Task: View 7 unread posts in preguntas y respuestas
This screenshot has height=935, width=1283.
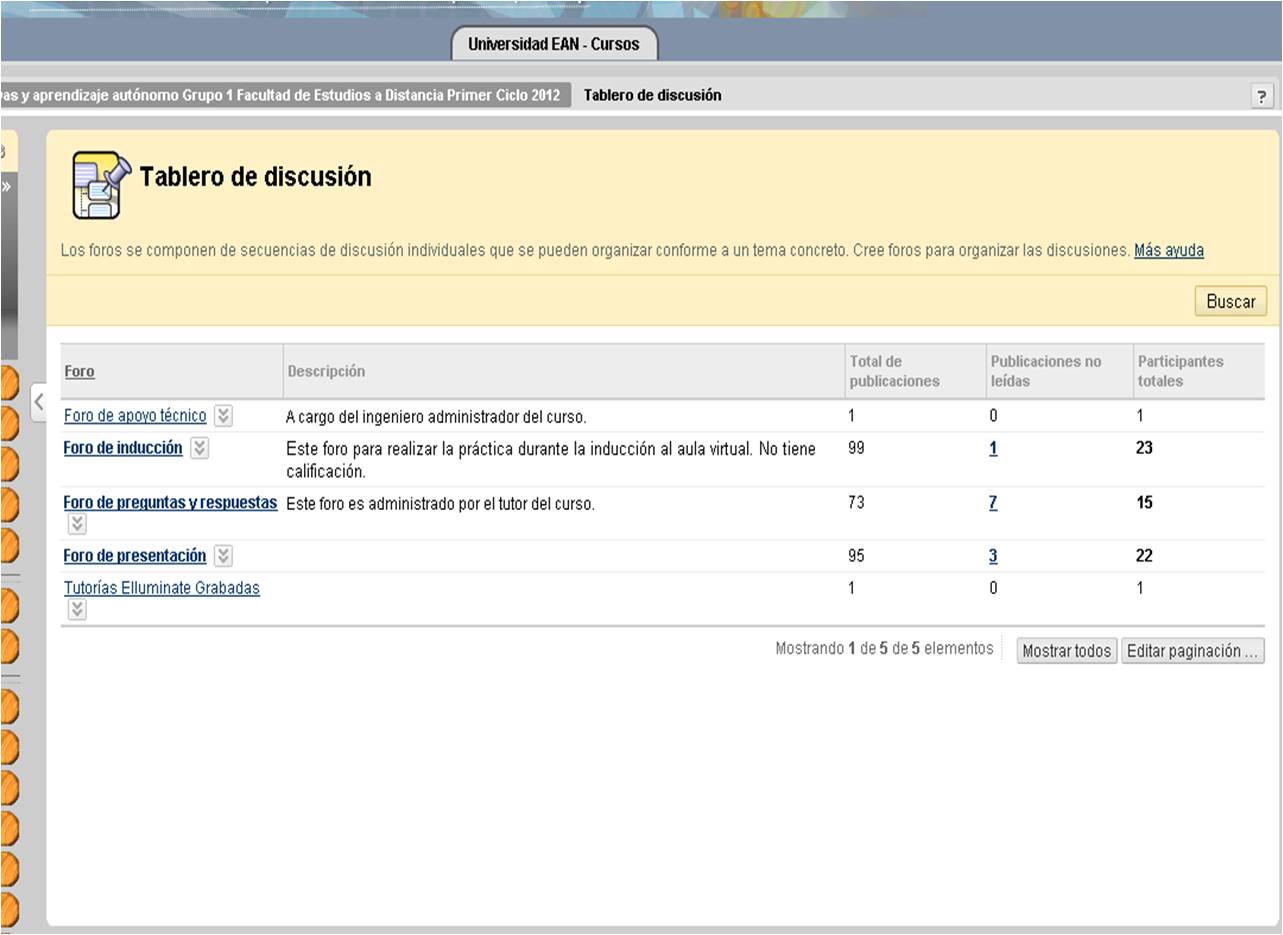Action: pos(993,503)
